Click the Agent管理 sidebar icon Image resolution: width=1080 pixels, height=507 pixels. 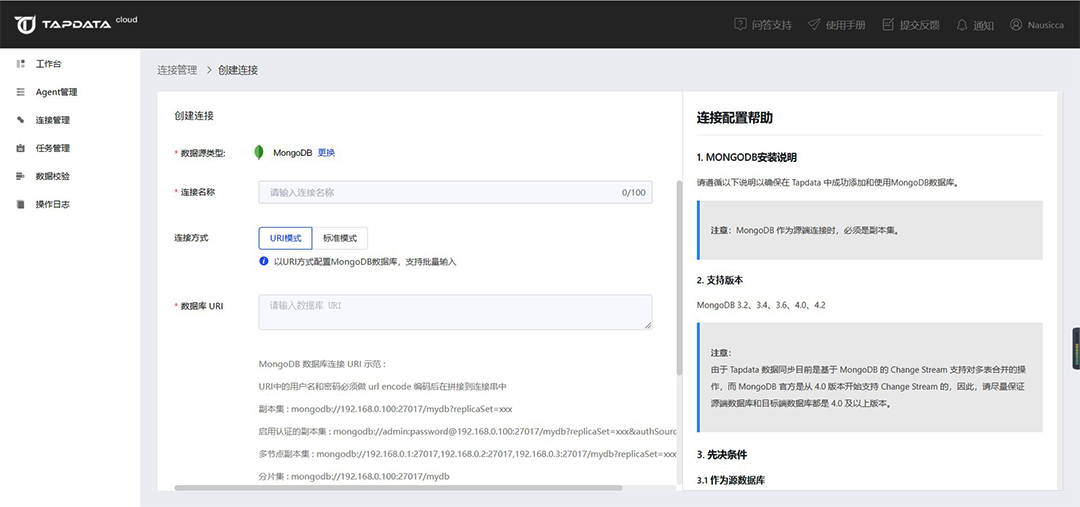tap(21, 92)
